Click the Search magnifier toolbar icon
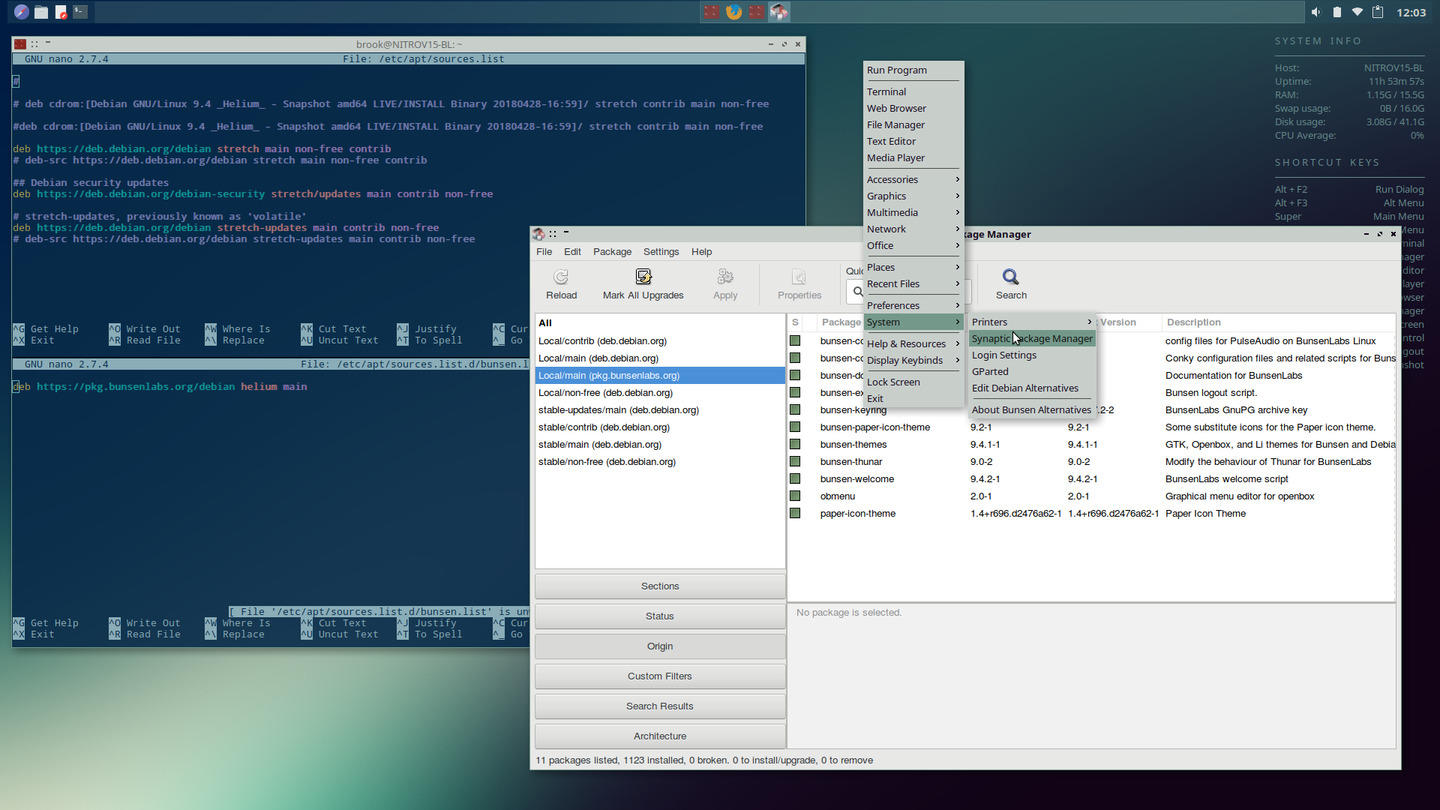1440x810 pixels. [x=1011, y=277]
